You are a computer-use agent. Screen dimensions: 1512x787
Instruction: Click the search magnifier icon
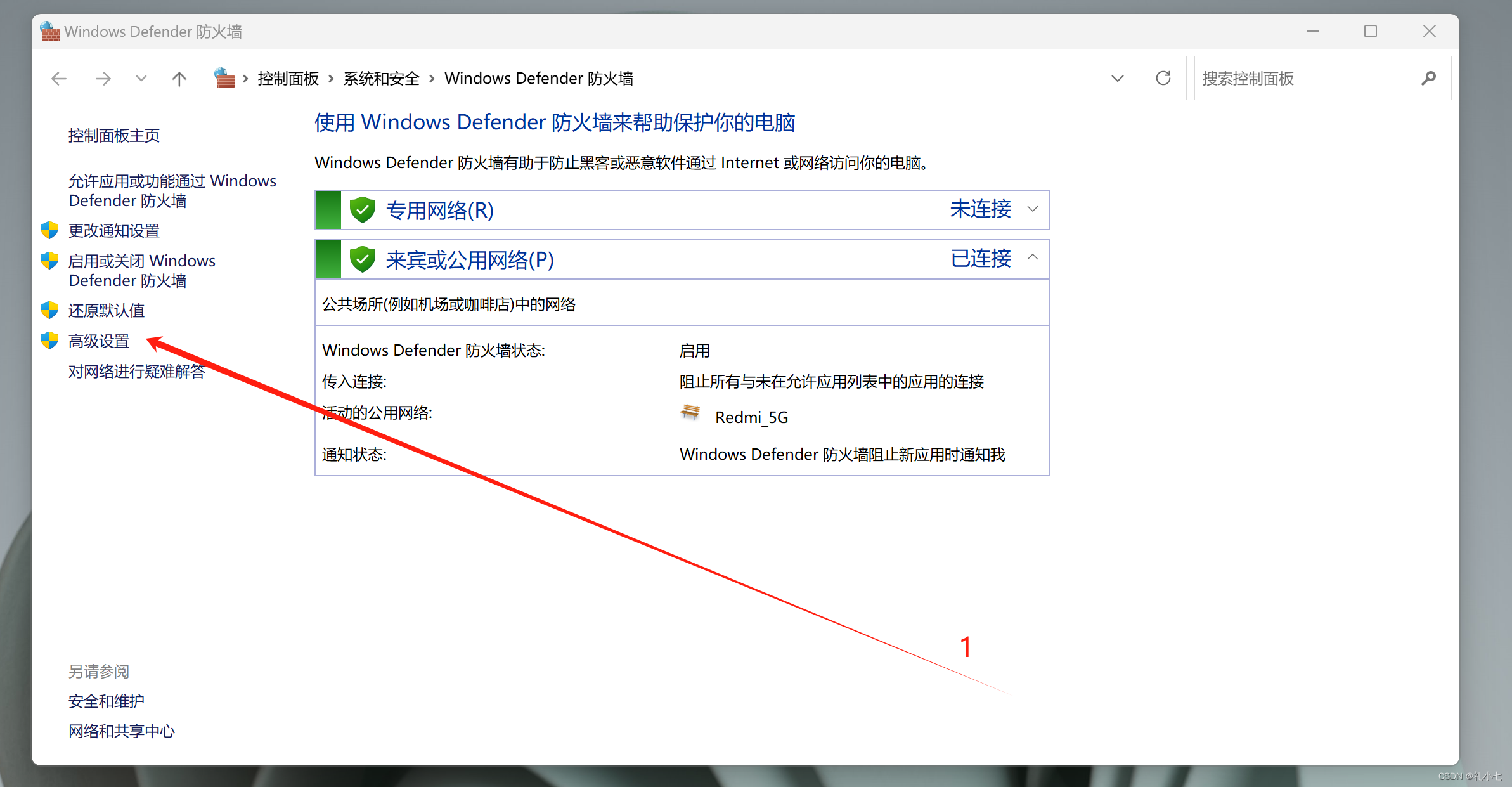[x=1428, y=78]
